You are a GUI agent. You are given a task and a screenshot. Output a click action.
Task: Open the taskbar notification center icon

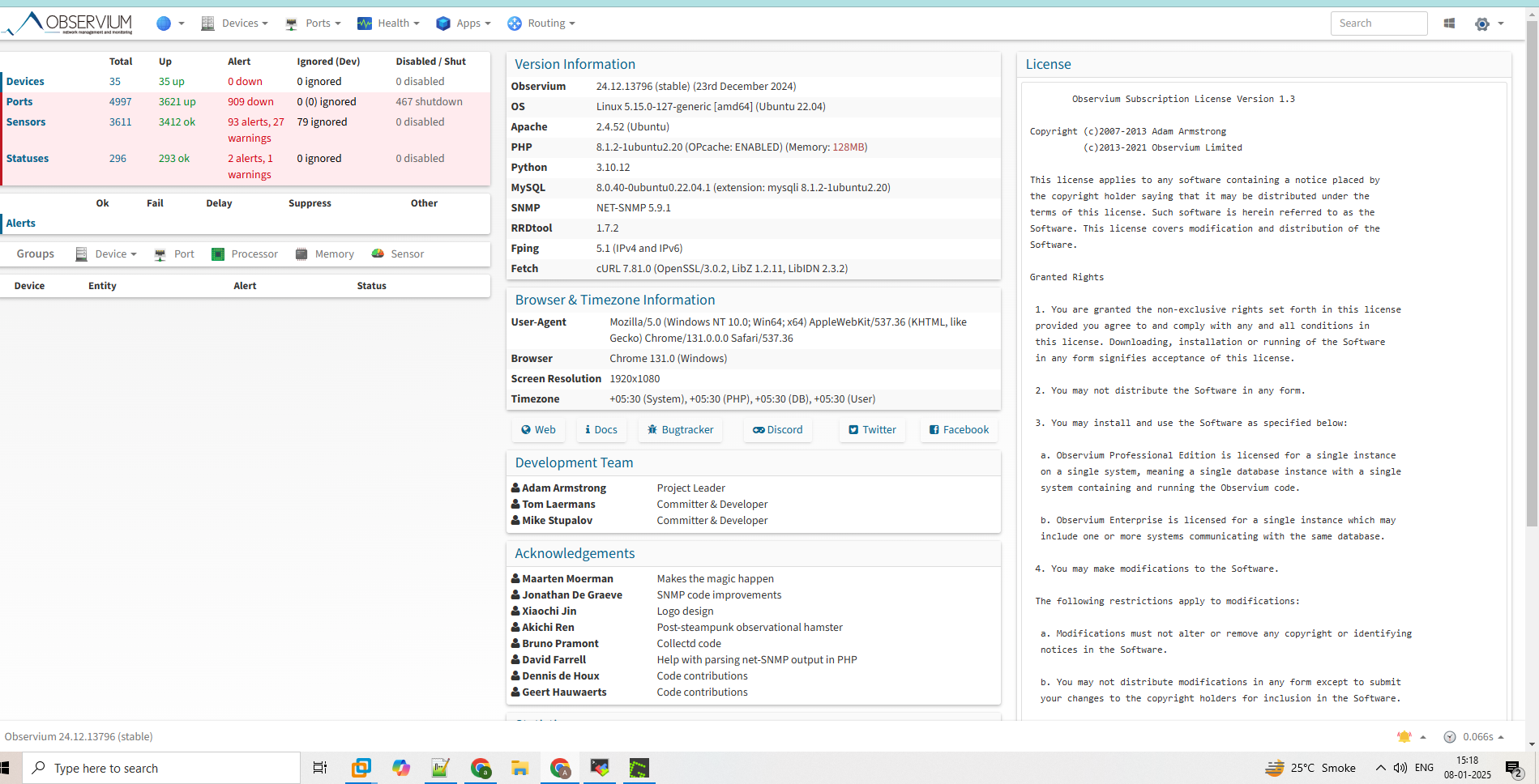1514,769
